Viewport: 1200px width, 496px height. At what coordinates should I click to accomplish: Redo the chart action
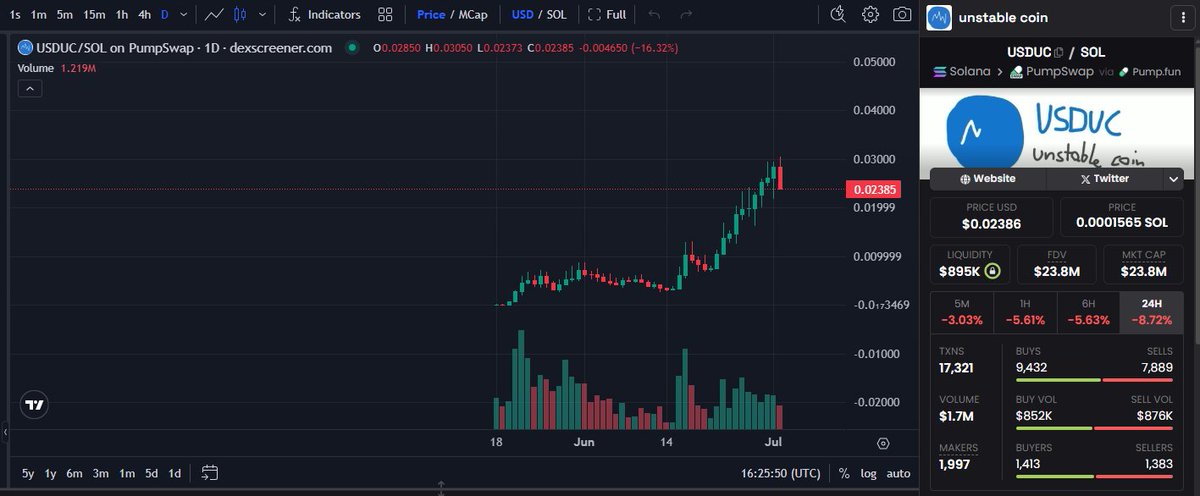tap(686, 15)
